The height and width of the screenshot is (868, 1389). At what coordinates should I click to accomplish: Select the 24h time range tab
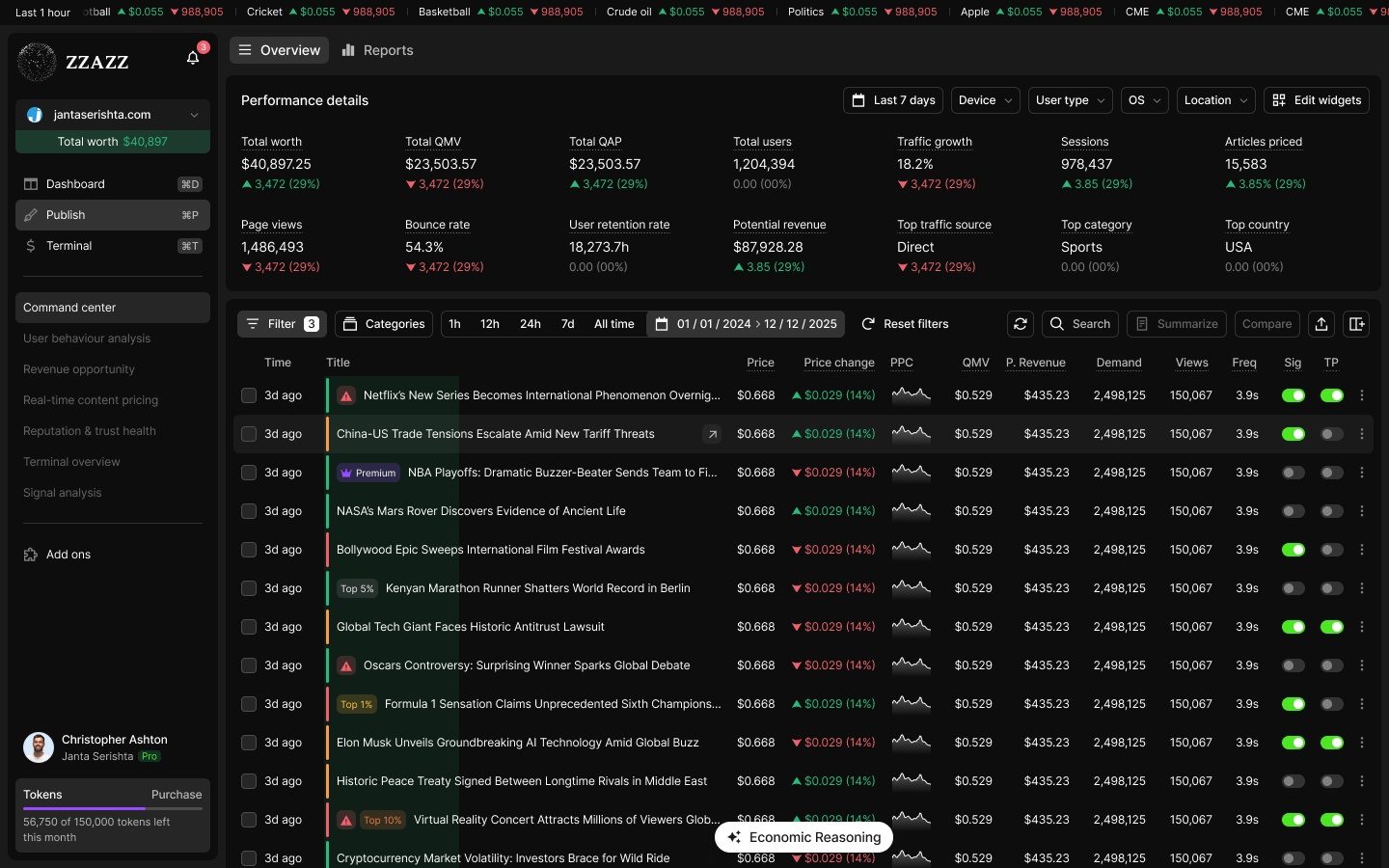(530, 324)
